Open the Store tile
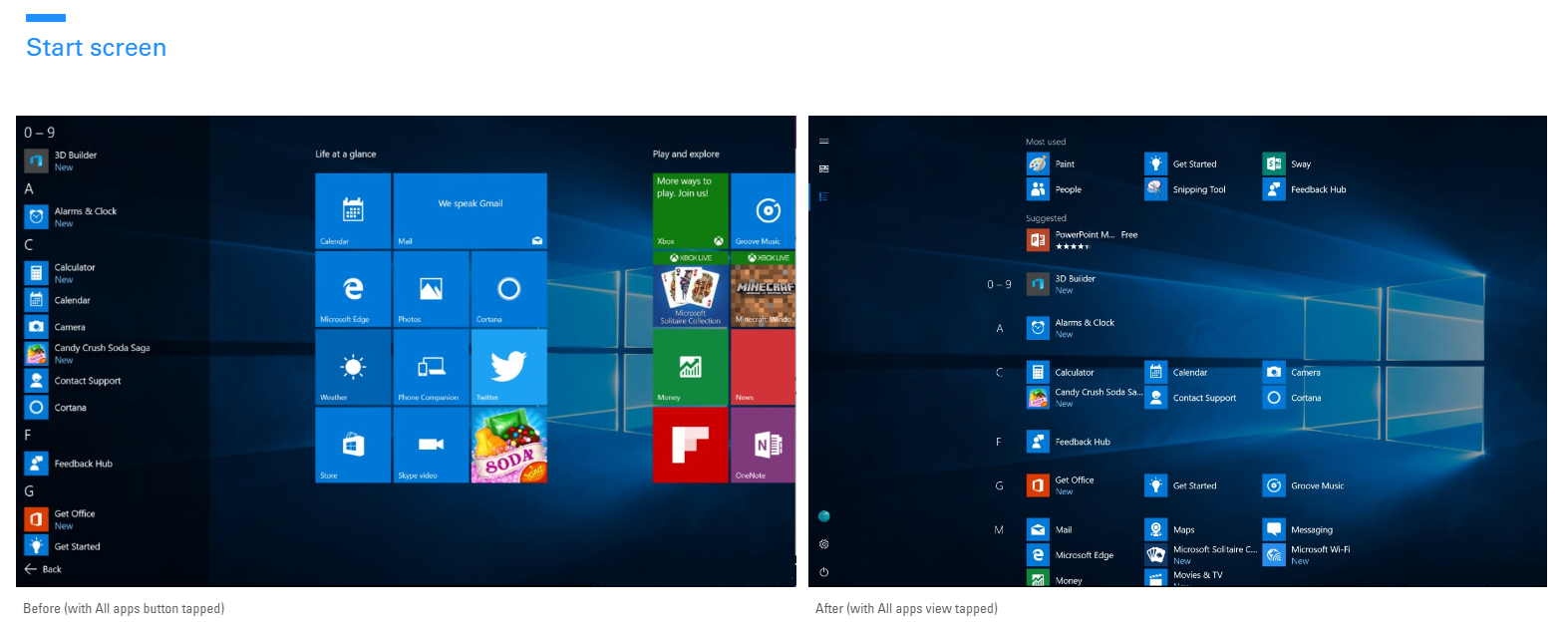Image resolution: width=1568 pixels, height=631 pixels. click(353, 445)
